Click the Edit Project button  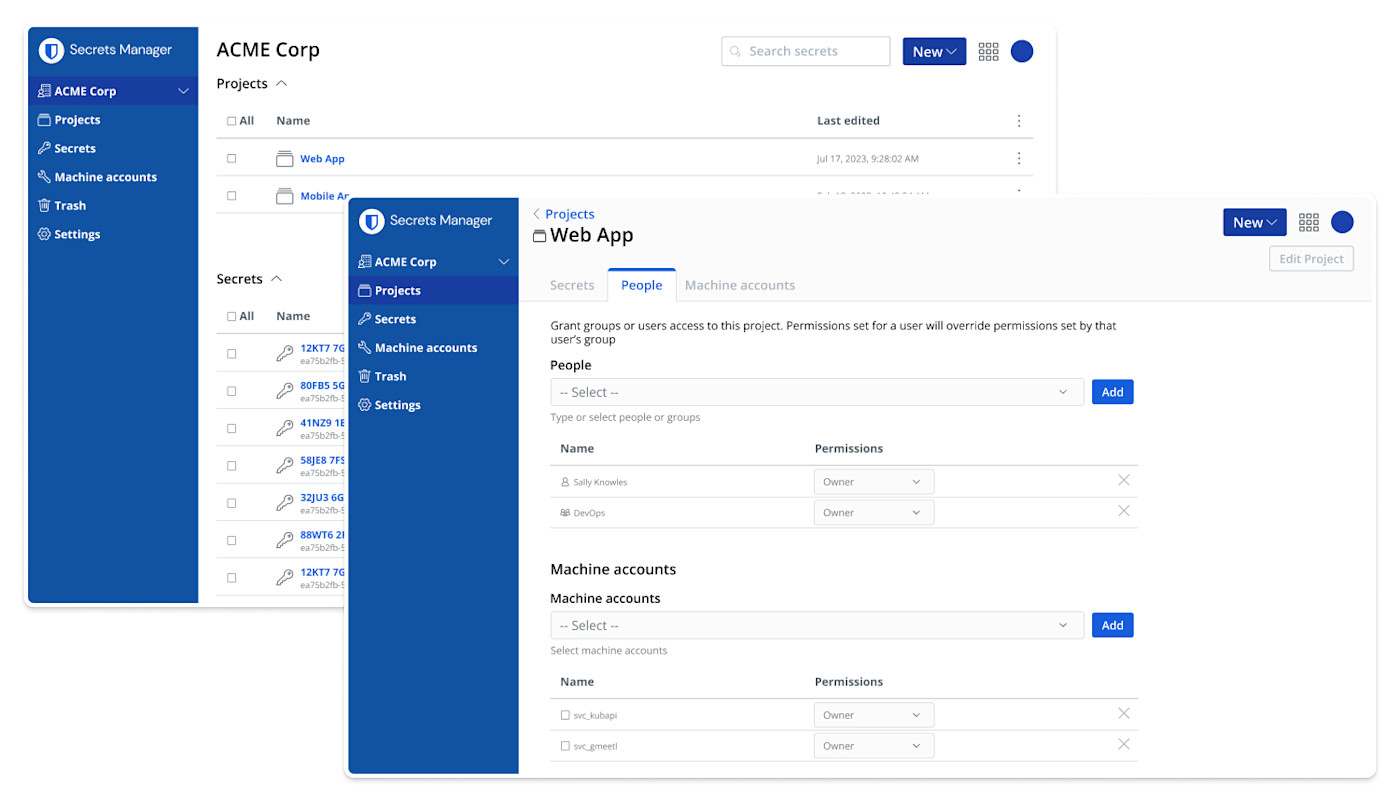pyautogui.click(x=1310, y=259)
